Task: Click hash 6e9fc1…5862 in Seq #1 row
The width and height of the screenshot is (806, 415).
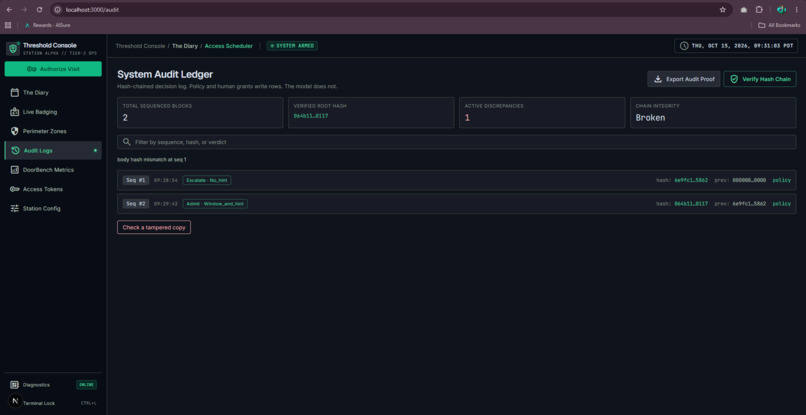Action: click(691, 181)
